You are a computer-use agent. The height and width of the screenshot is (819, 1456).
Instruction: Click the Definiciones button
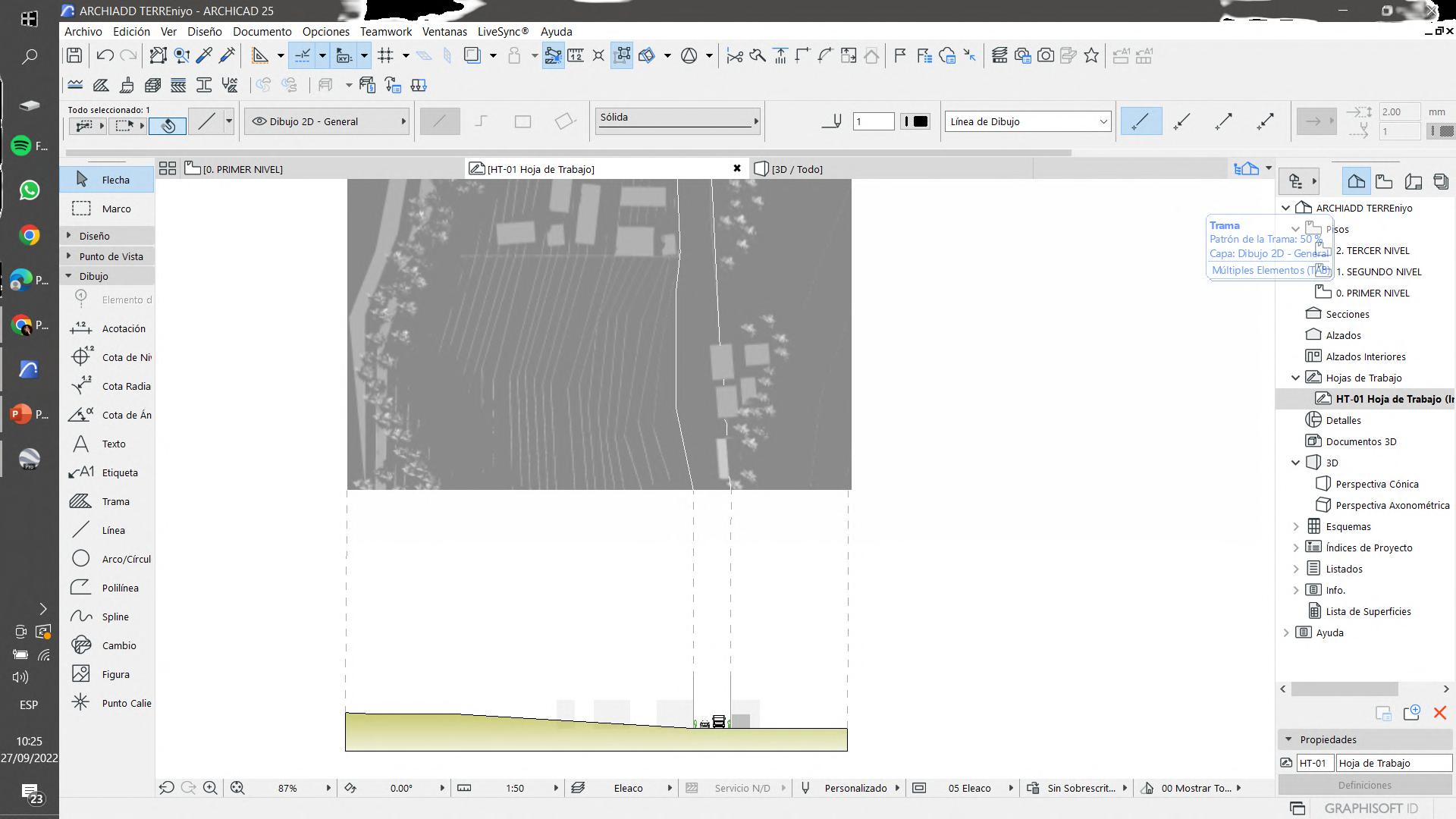pos(1363,785)
